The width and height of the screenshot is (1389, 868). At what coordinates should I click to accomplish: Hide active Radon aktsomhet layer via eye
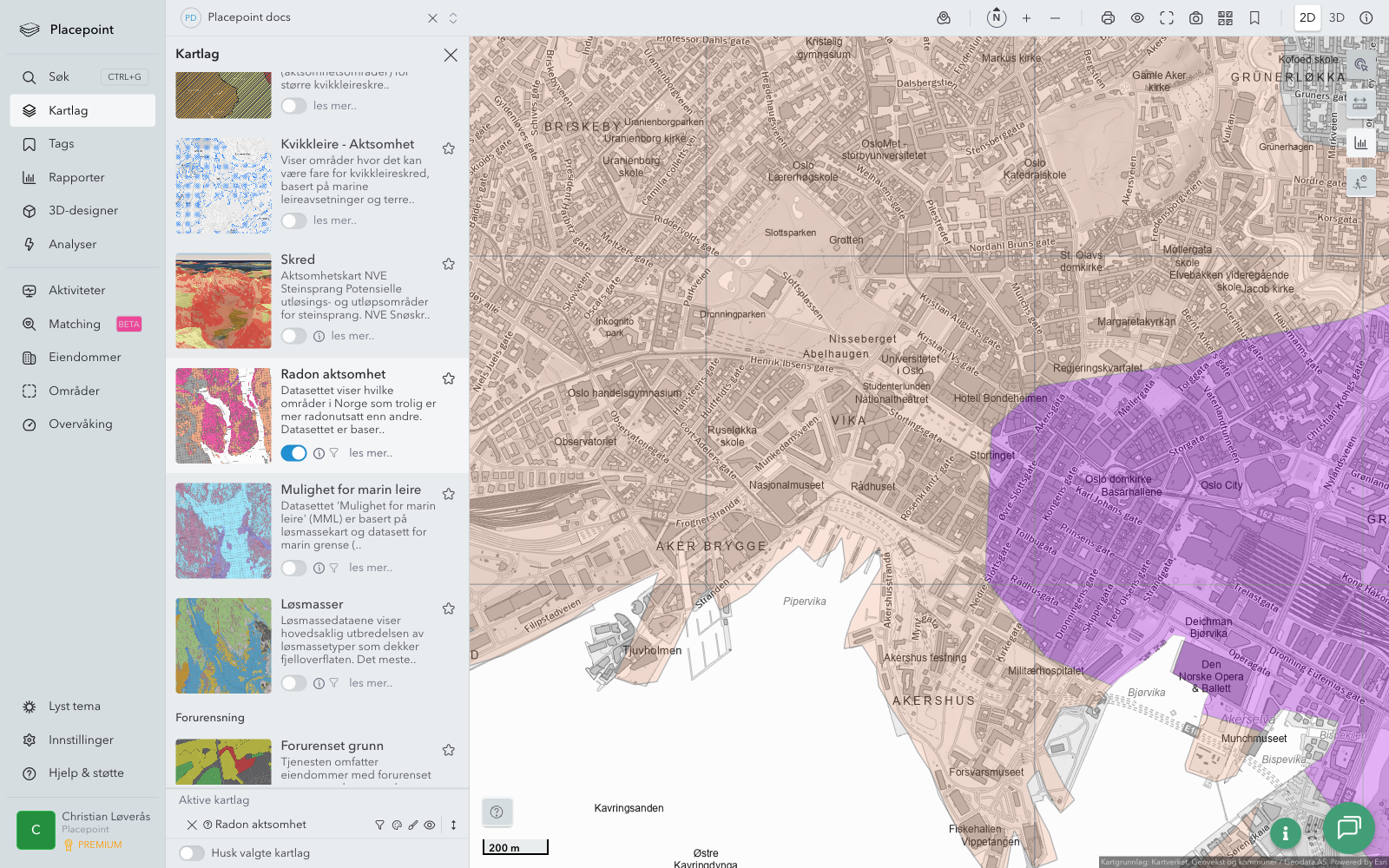click(430, 825)
